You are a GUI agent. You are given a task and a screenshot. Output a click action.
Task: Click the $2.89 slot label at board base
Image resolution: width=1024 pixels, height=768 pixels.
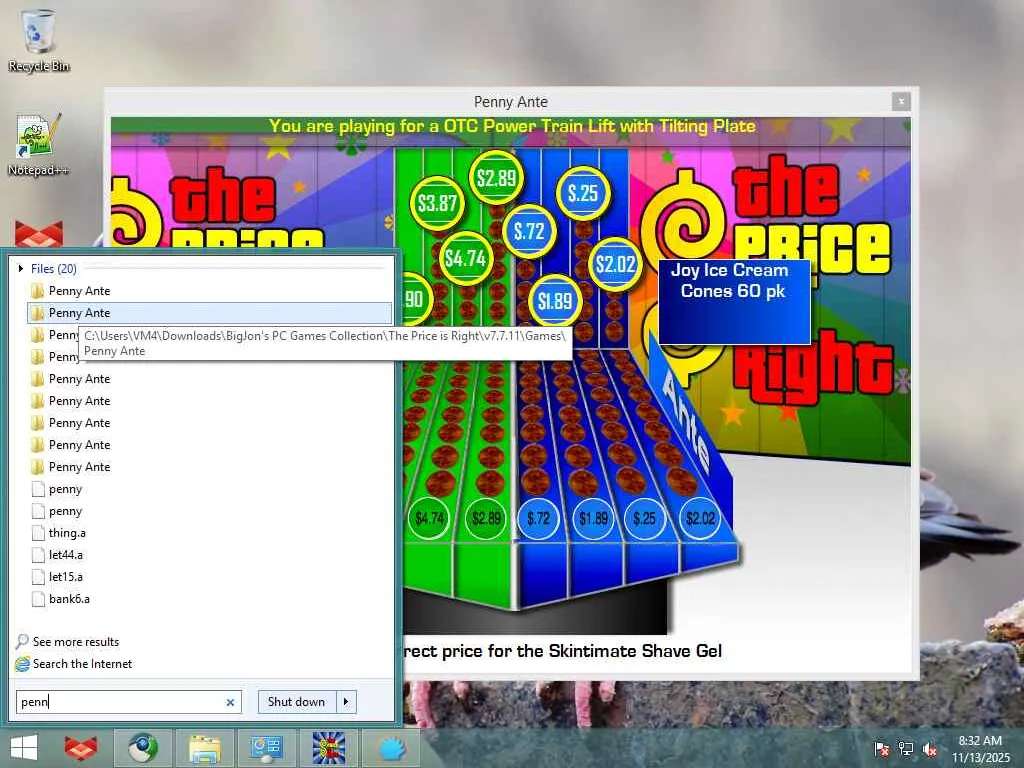(x=487, y=519)
